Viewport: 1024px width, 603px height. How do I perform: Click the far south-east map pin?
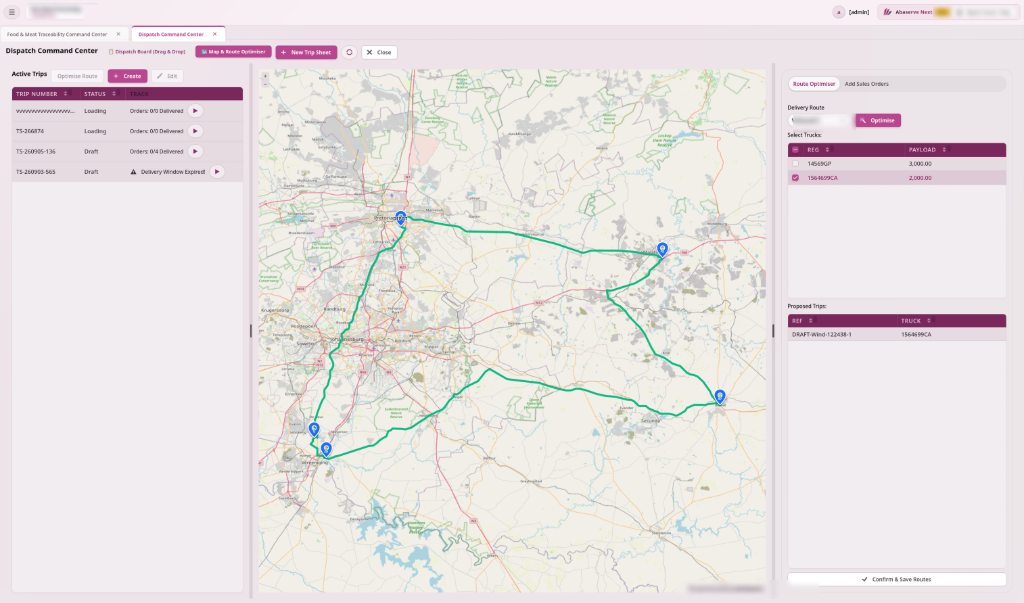click(x=720, y=397)
